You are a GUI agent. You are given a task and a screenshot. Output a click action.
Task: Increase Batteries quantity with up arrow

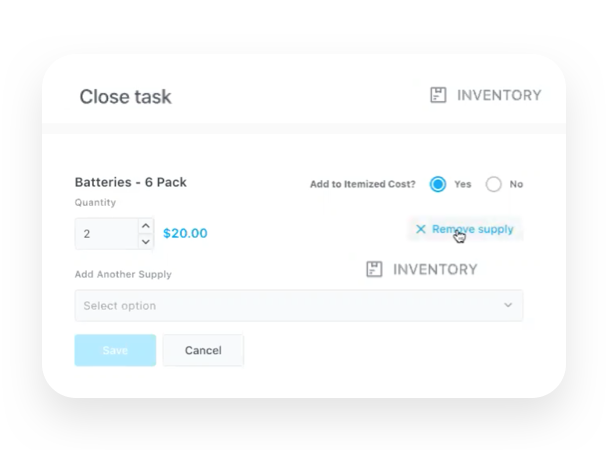pos(146,226)
